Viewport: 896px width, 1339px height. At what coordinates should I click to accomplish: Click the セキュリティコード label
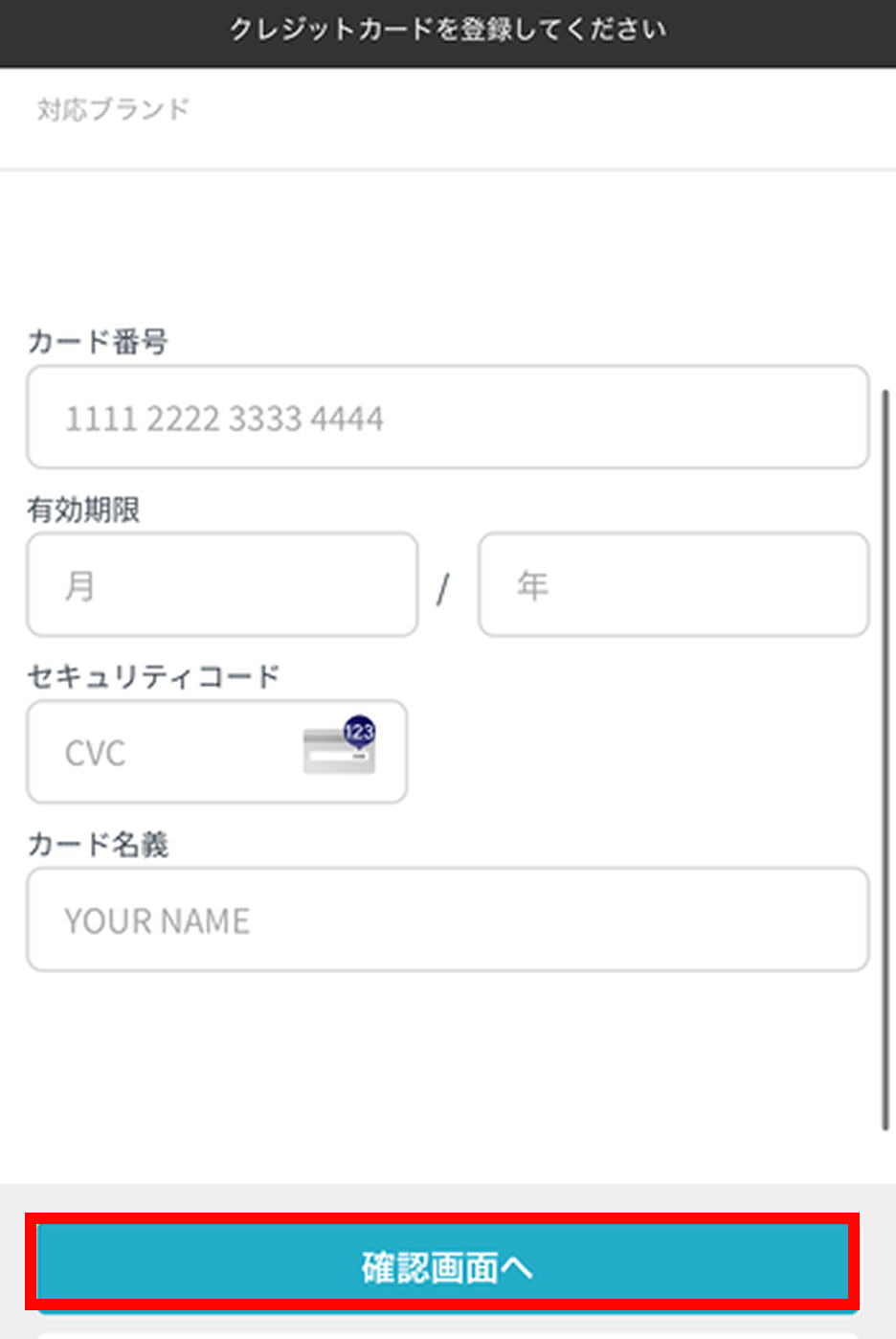coord(153,677)
